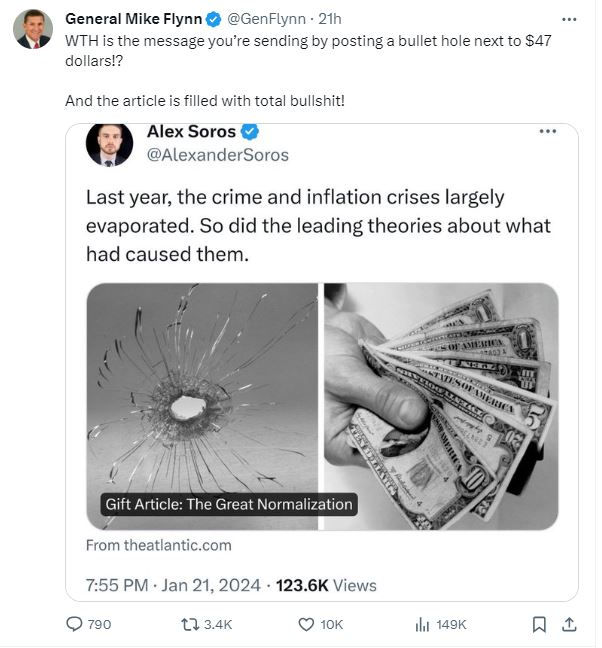Click the Gift Article: The Great Normalization label

pyautogui.click(x=229, y=504)
